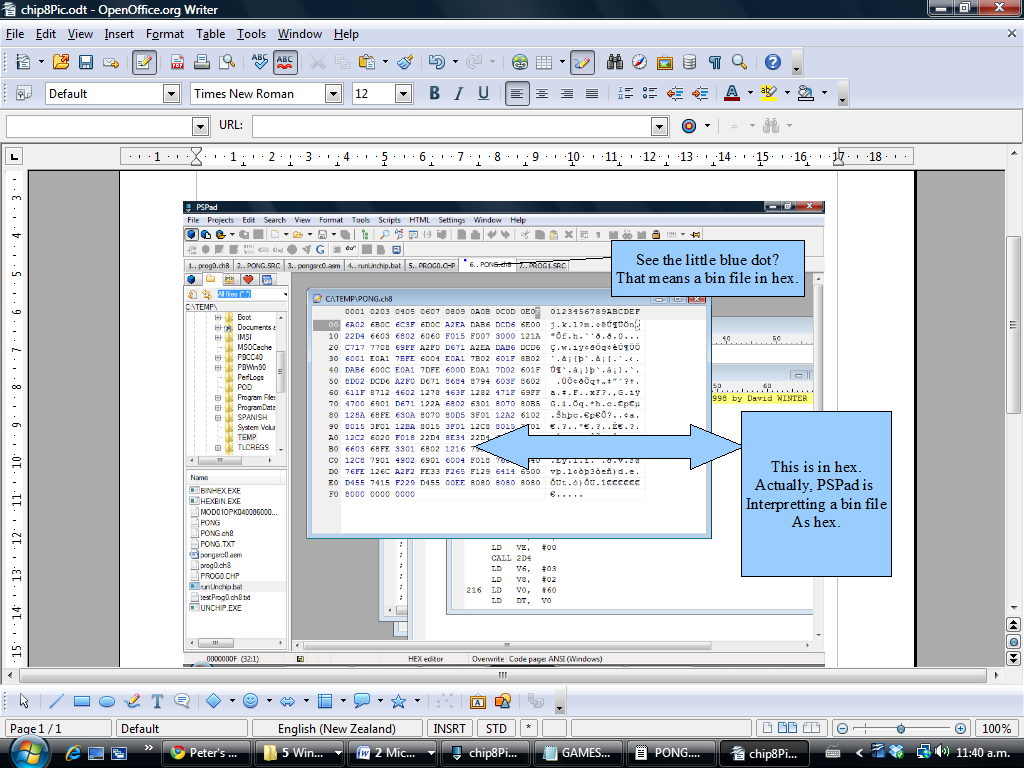Open the Styles and Formatting window
The image size is (1024, 768).
(x=24, y=93)
